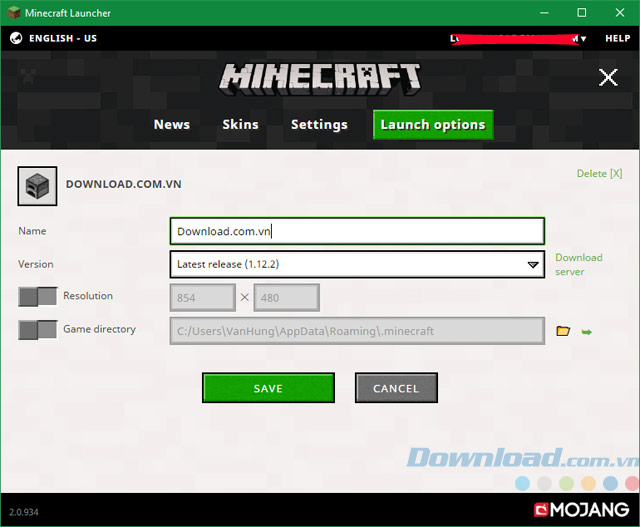Click the Game directory path field
640x527 pixels.
click(x=357, y=331)
